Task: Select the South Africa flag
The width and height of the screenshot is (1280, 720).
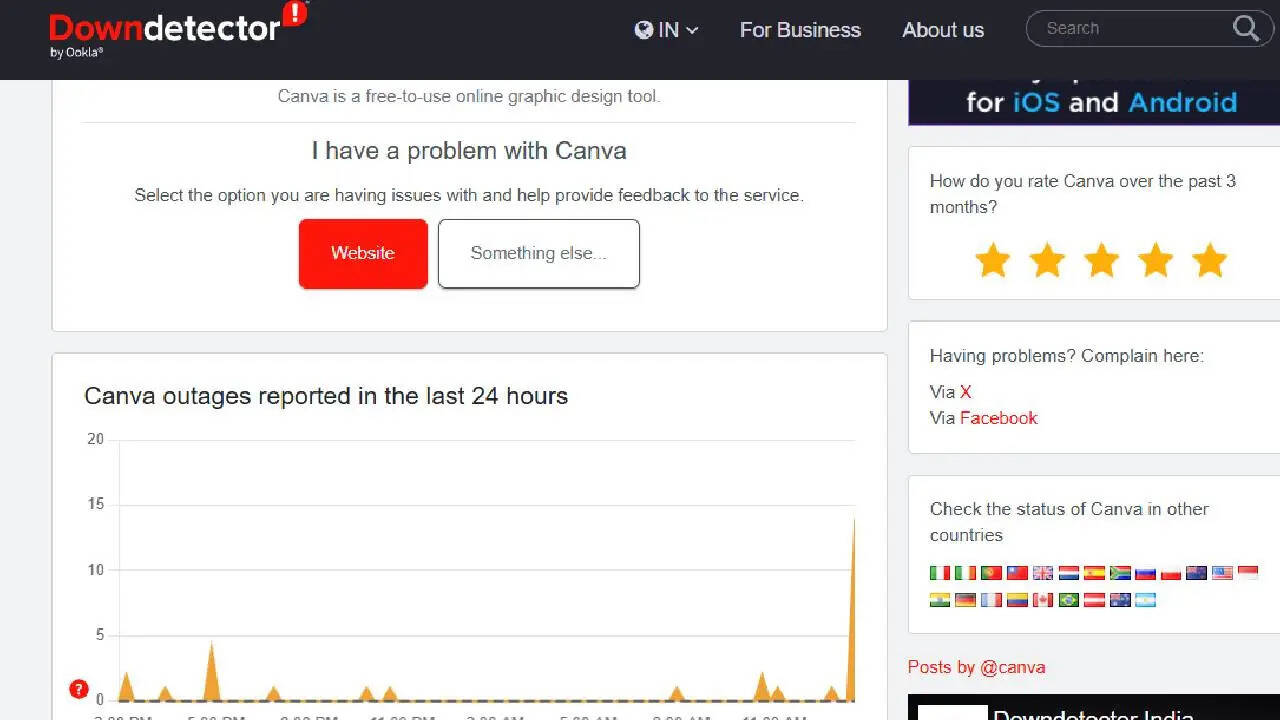Action: [x=1121, y=573]
